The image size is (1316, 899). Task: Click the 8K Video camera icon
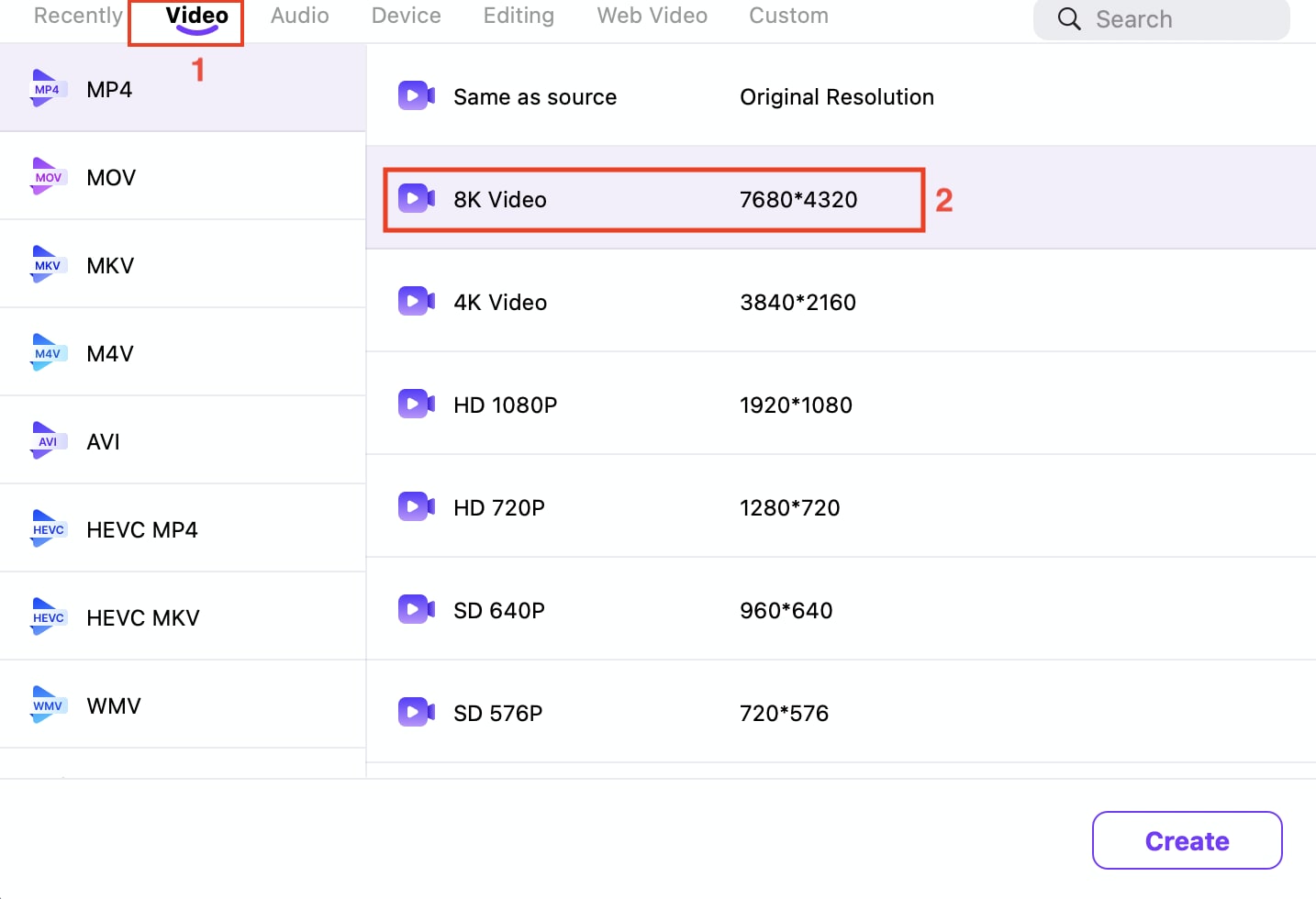tap(417, 198)
